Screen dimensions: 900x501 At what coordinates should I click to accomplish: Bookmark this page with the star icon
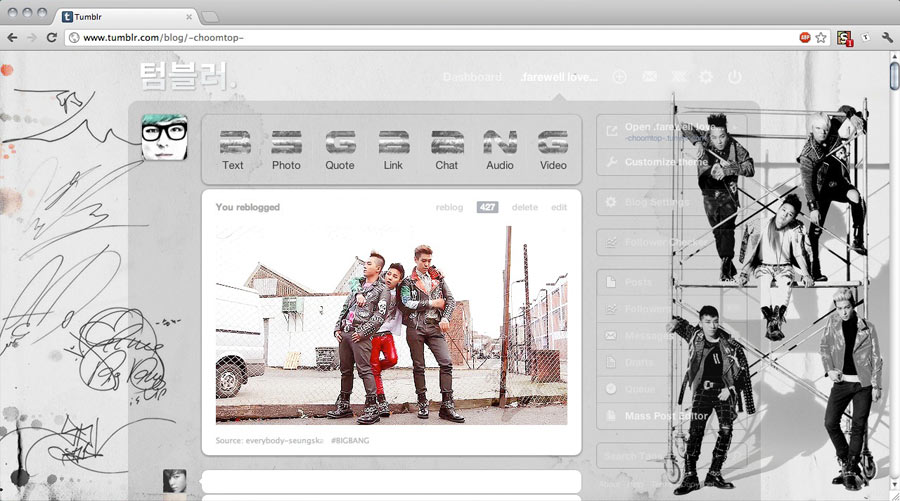click(x=821, y=38)
